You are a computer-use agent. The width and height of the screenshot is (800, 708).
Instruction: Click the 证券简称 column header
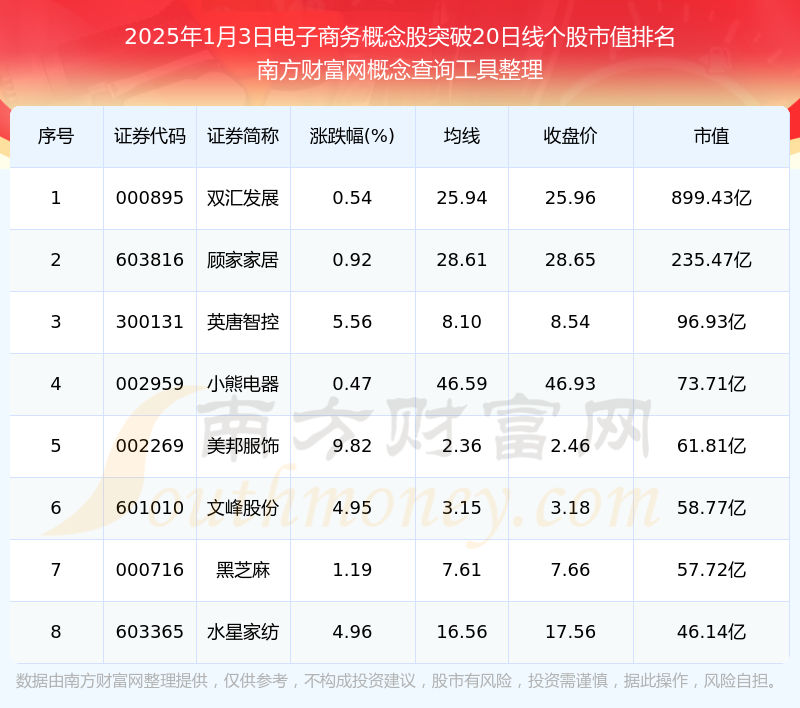click(x=243, y=136)
